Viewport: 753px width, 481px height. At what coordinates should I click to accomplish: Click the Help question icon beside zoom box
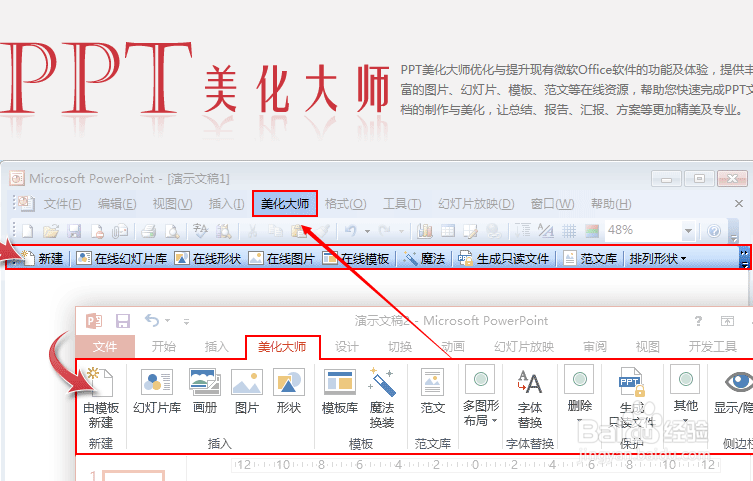click(714, 231)
